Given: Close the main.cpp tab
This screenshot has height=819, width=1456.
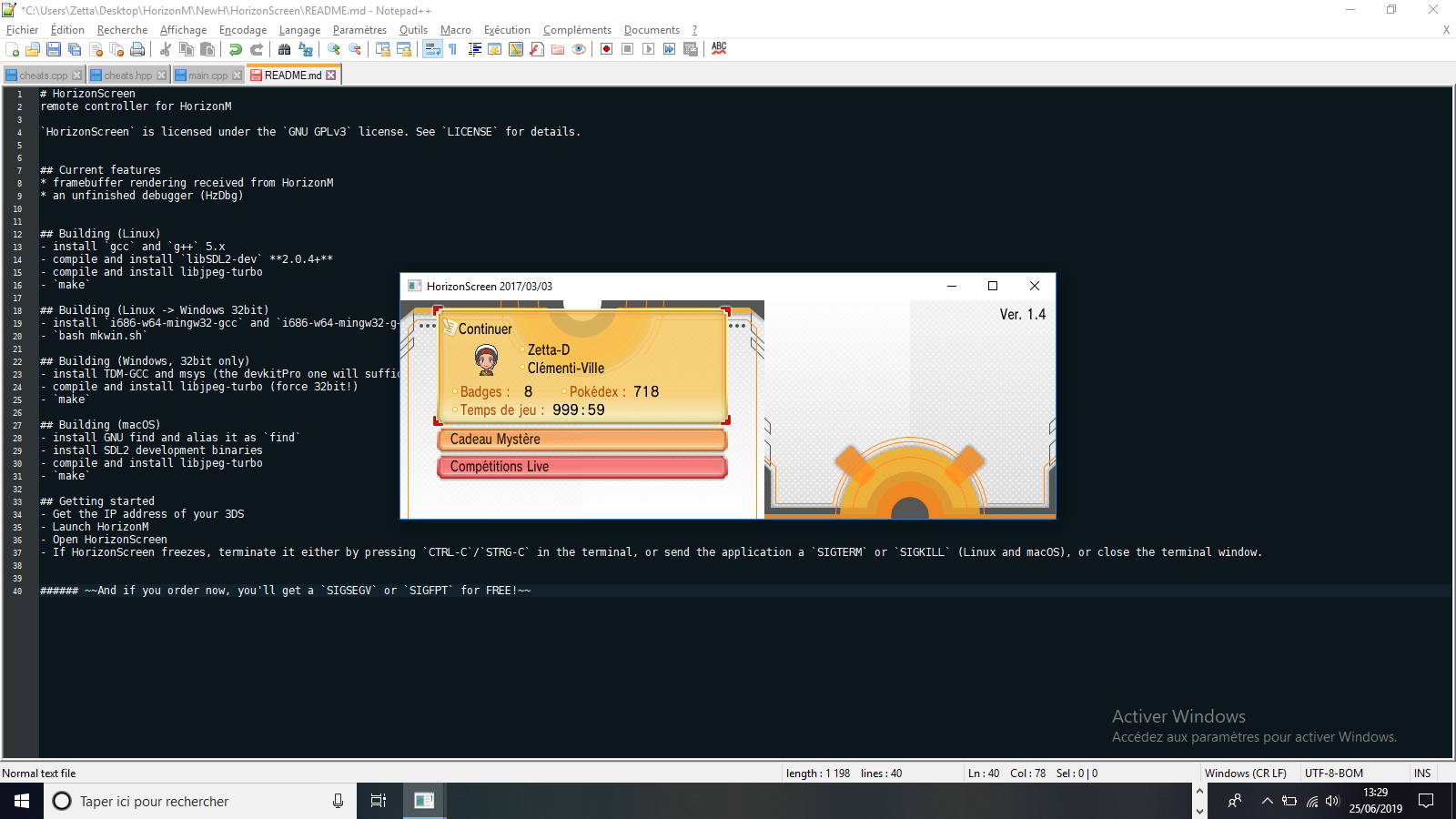Looking at the screenshot, I should pyautogui.click(x=238, y=76).
